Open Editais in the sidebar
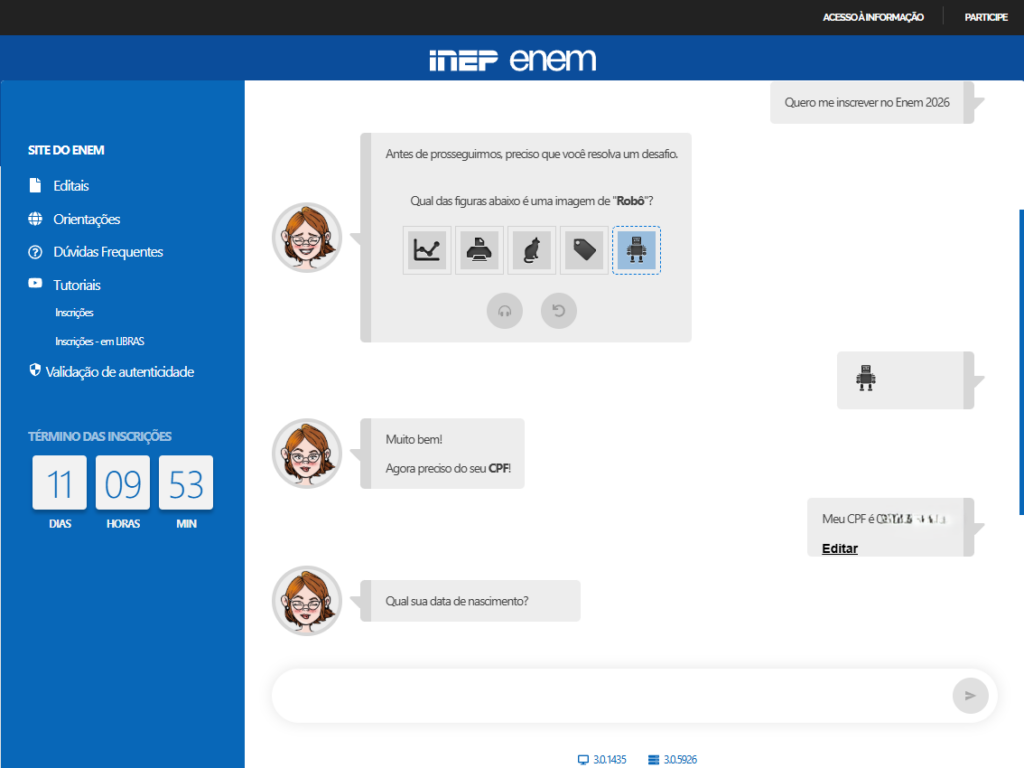The width and height of the screenshot is (1024, 768). (71, 185)
